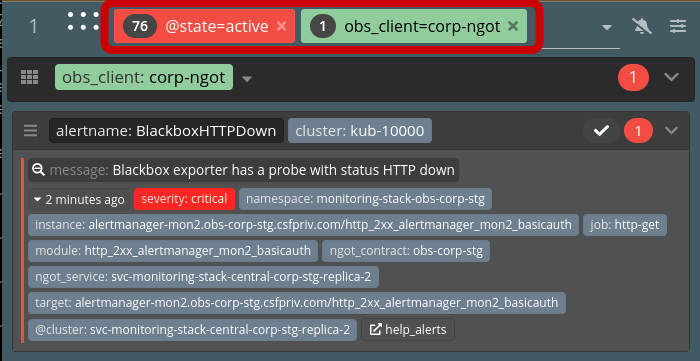Select the red severity: critical label

coord(184,199)
